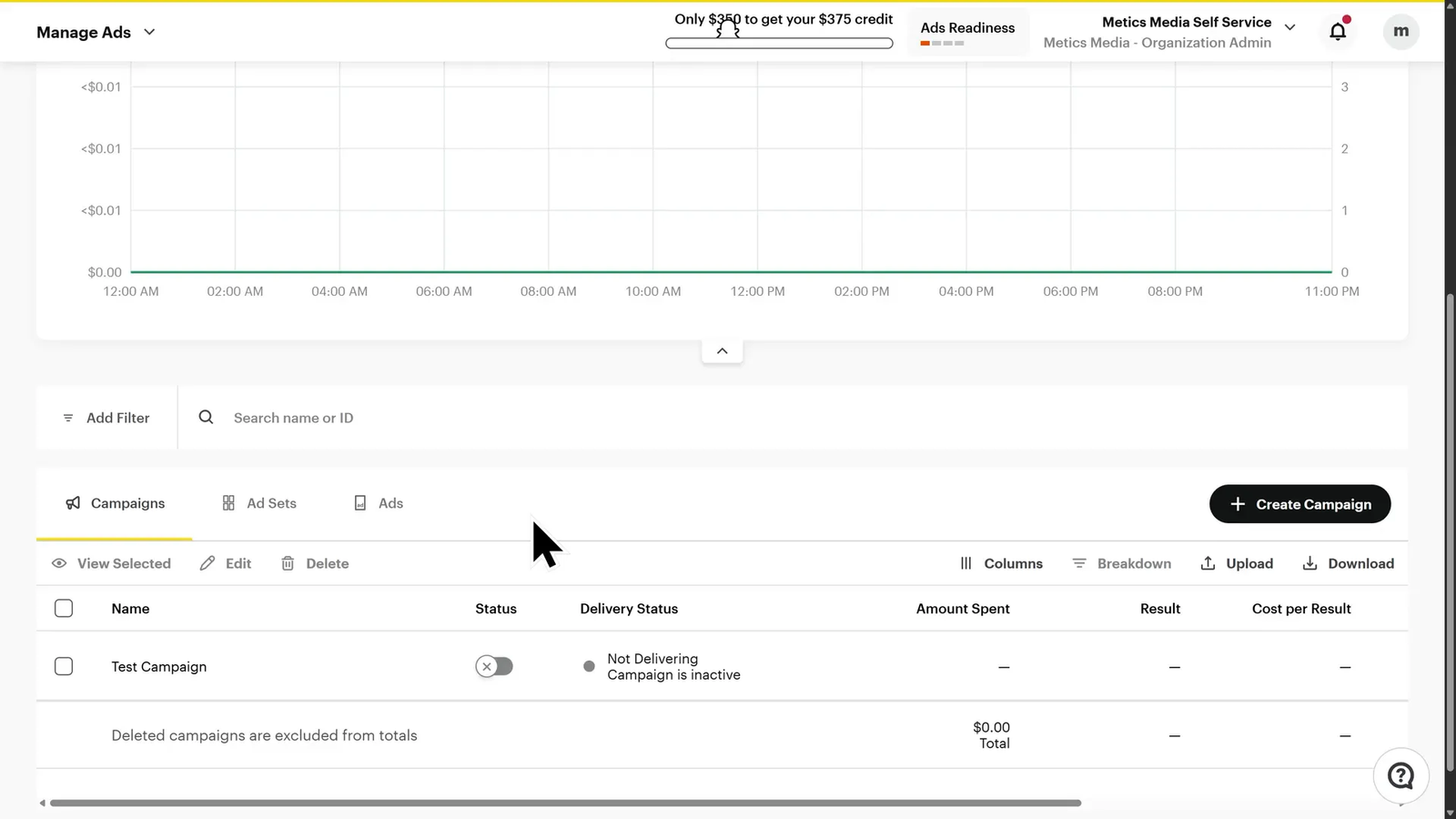The image size is (1456, 819).
Task: Switch to the Campaigns tab
Action: point(115,503)
